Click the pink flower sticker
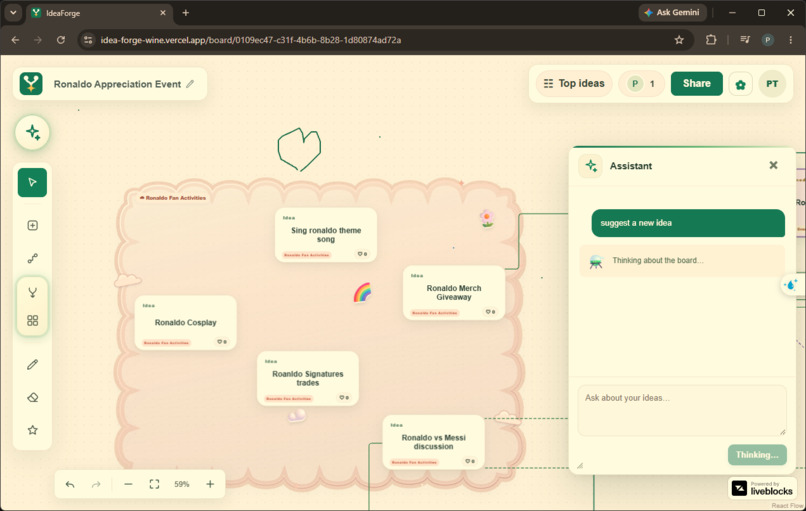Viewport: 806px width, 511px height. pos(487,218)
